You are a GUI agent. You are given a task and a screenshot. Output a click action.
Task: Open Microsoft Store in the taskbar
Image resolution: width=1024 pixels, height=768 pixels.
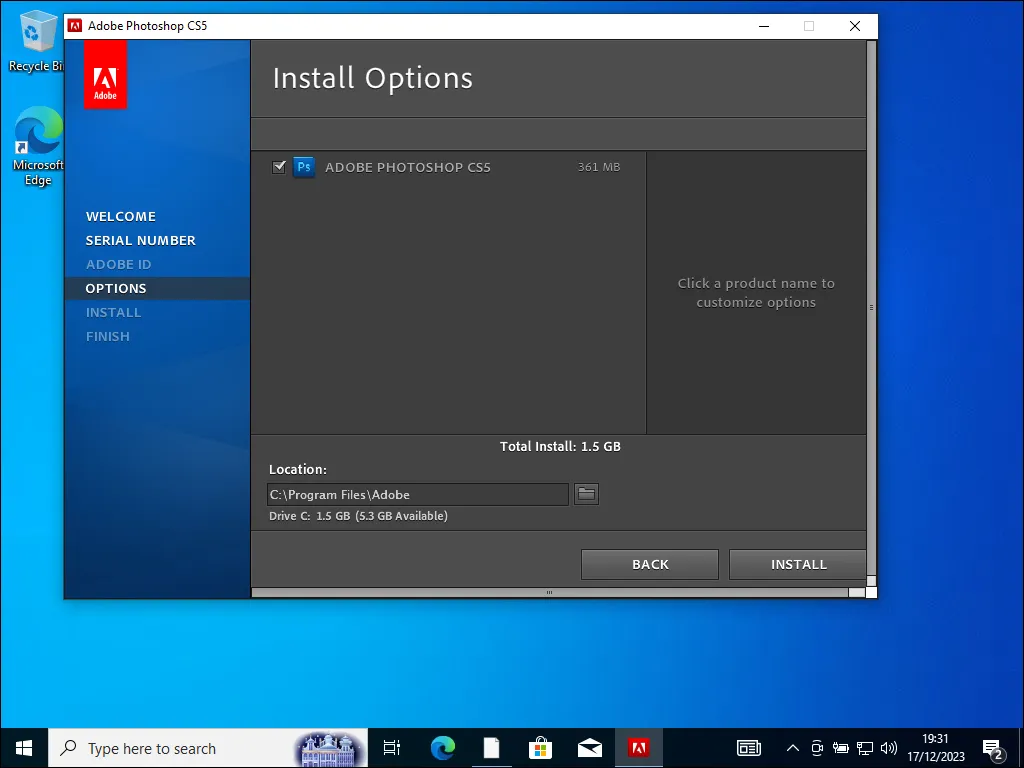click(540, 748)
